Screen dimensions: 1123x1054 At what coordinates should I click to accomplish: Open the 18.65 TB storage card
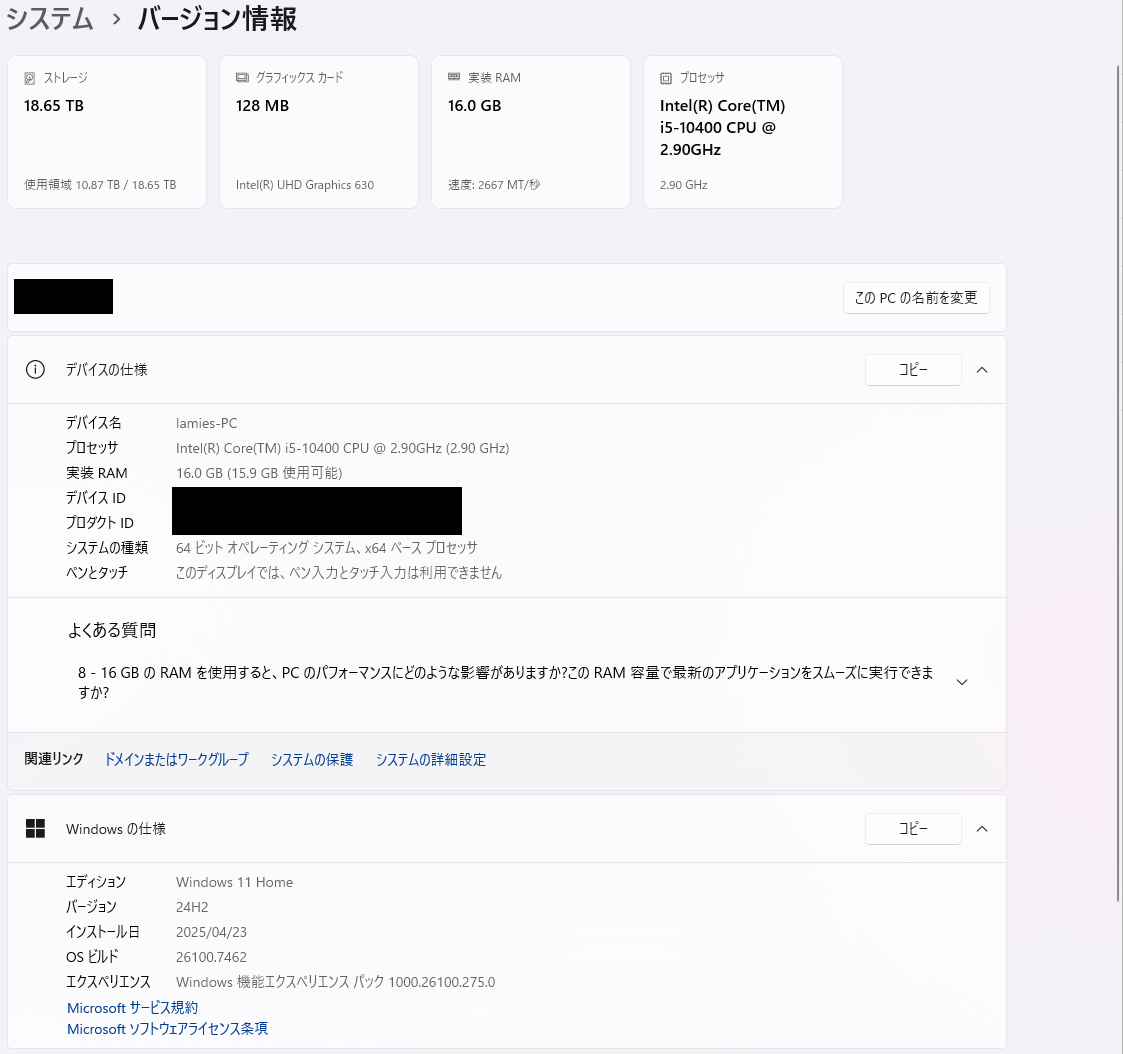pos(107,132)
